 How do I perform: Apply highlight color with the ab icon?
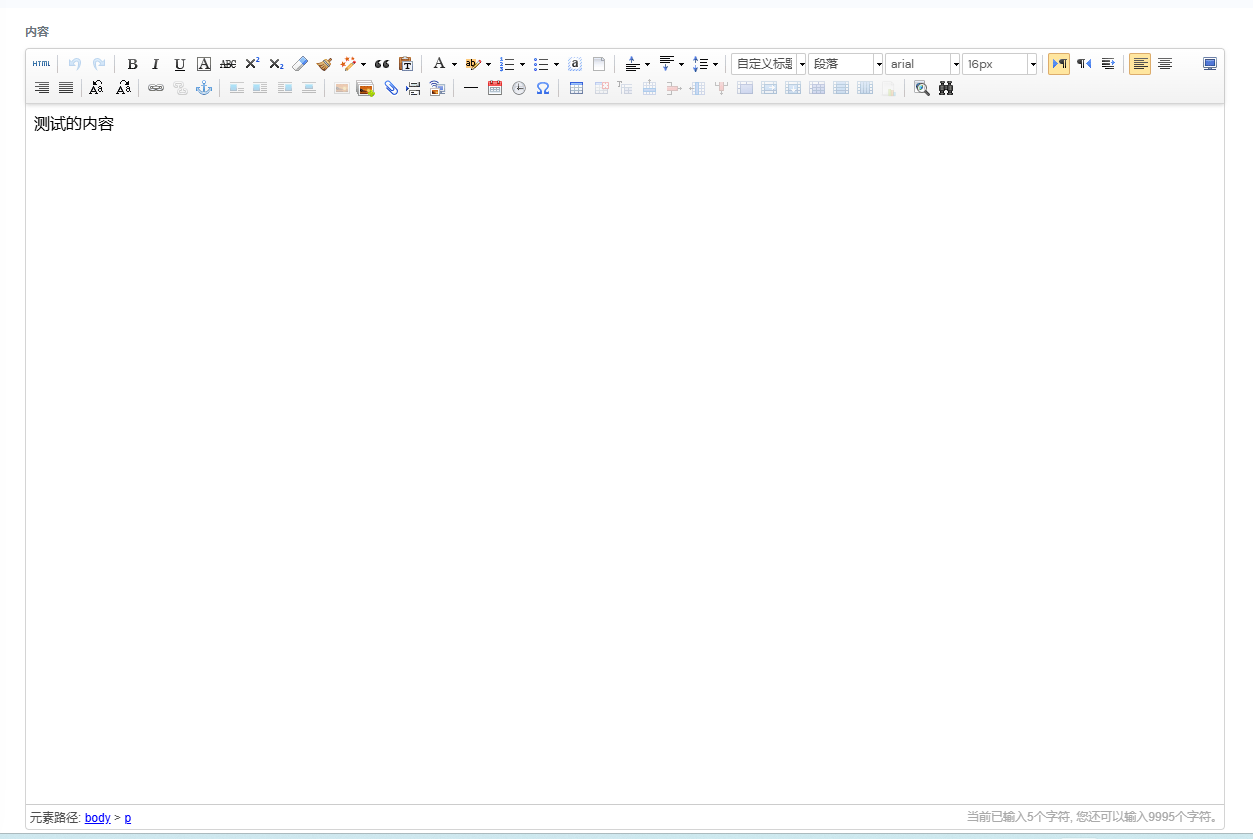pos(473,64)
